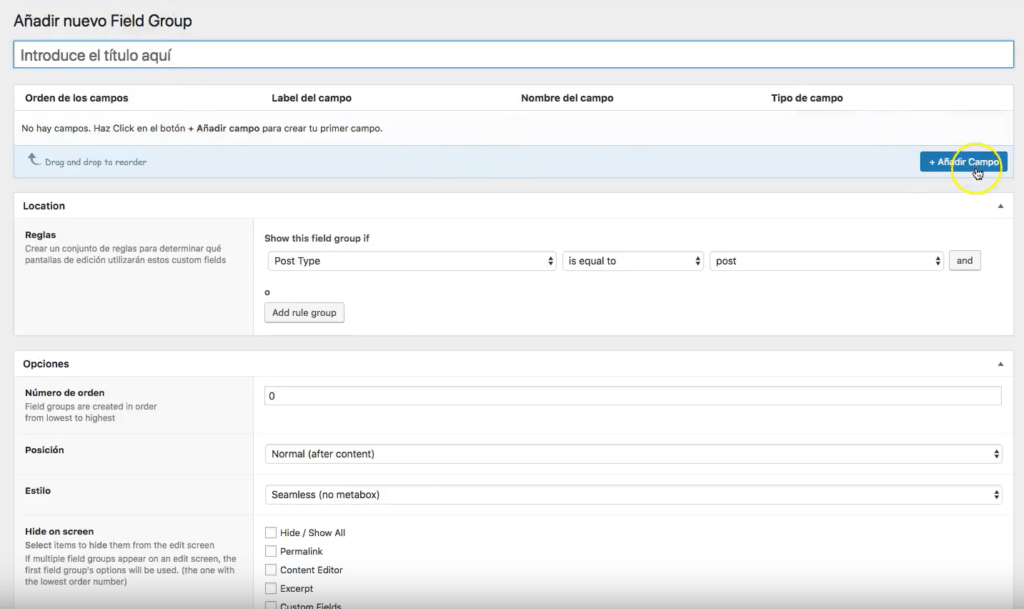Viewport: 1024px width, 609px height.
Task: Click the 'Drag and drop to reorder' text
Action: coord(95,162)
